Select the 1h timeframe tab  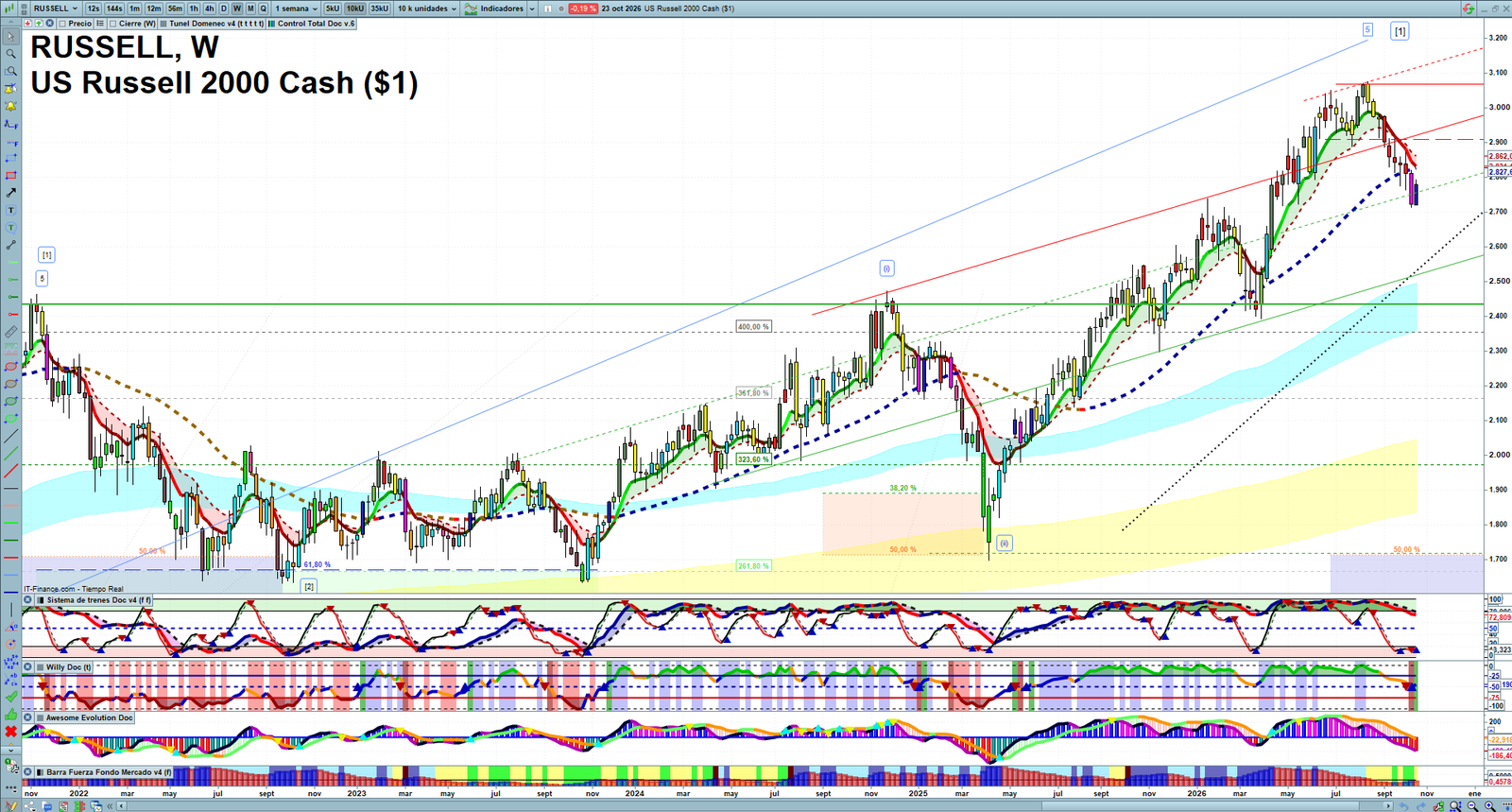pyautogui.click(x=194, y=9)
